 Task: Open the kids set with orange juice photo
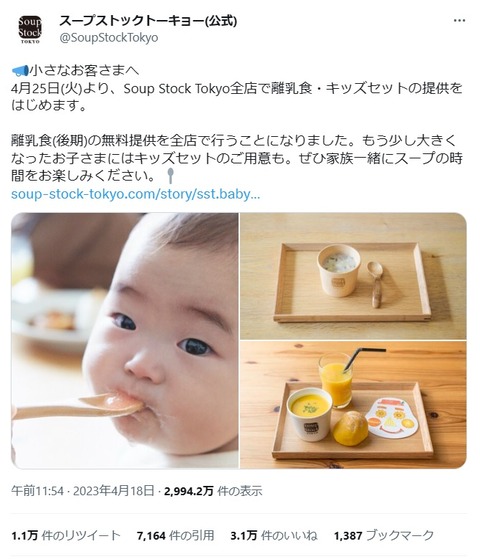pos(353,405)
